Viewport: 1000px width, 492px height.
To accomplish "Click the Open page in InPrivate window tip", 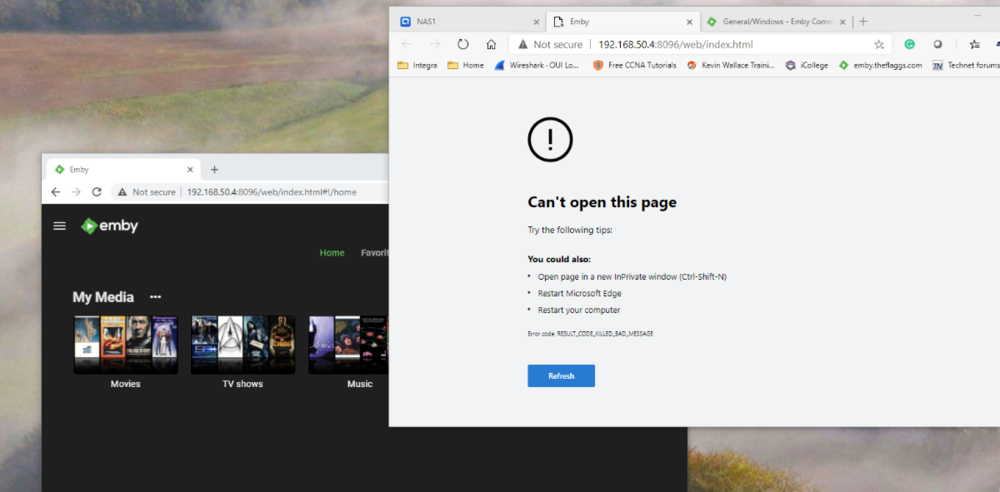I will pyautogui.click(x=632, y=277).
